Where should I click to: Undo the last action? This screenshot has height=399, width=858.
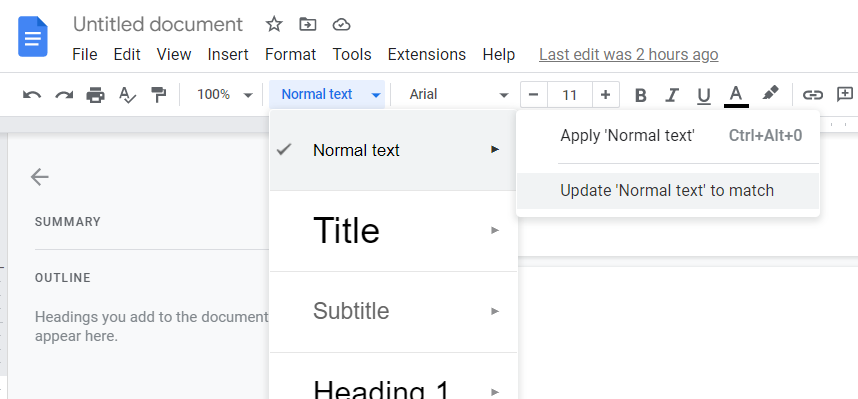pyautogui.click(x=32, y=95)
